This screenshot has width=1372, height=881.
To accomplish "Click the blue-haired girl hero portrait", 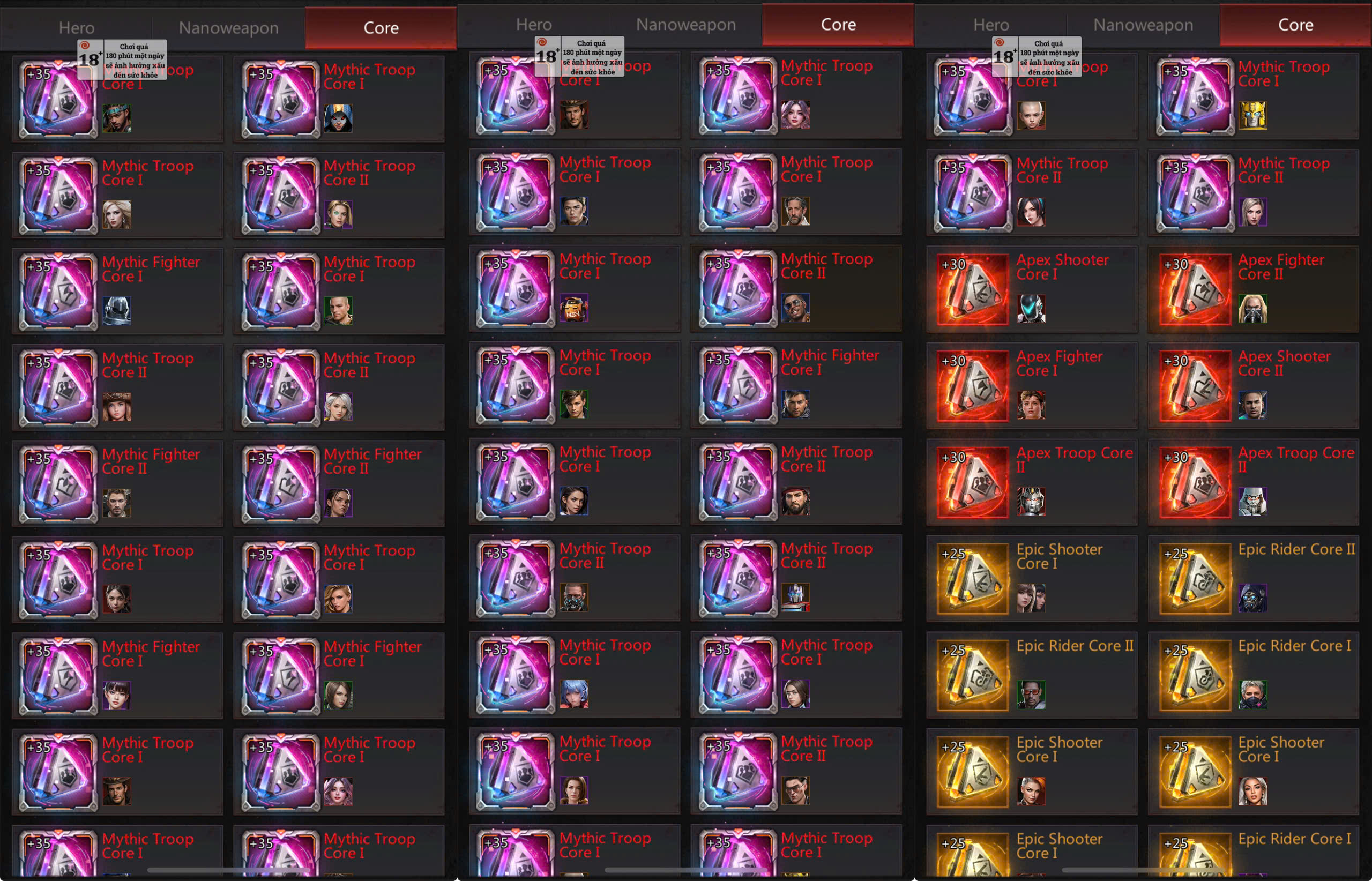I will click(x=574, y=694).
